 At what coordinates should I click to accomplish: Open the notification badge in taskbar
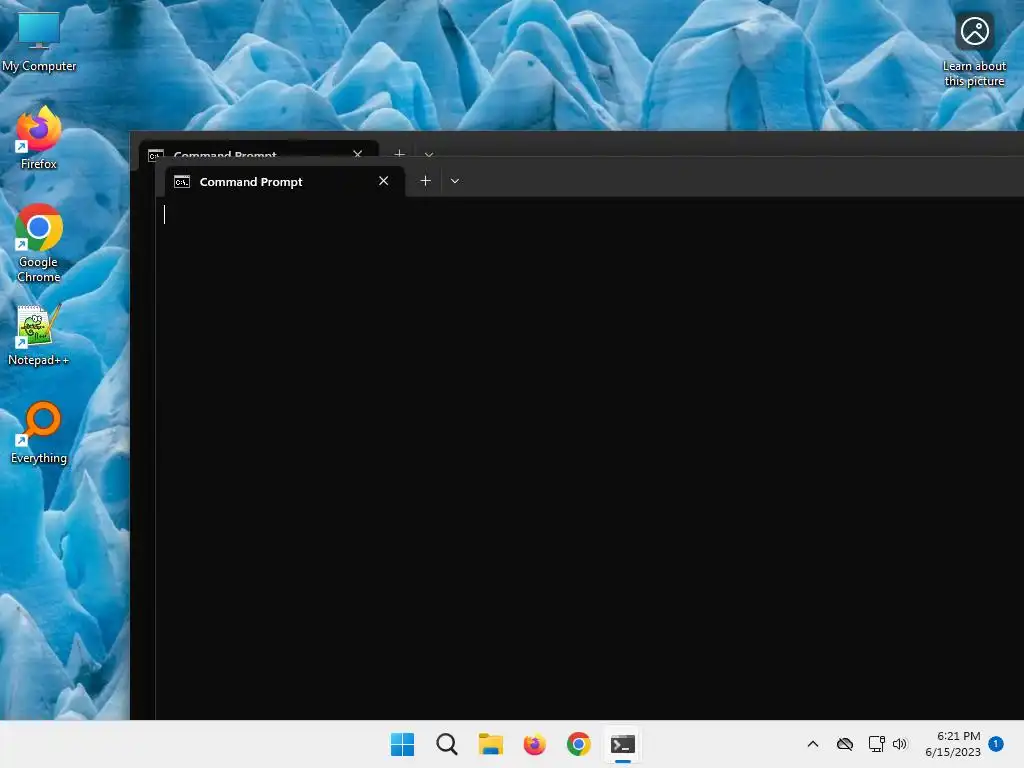tap(995, 743)
